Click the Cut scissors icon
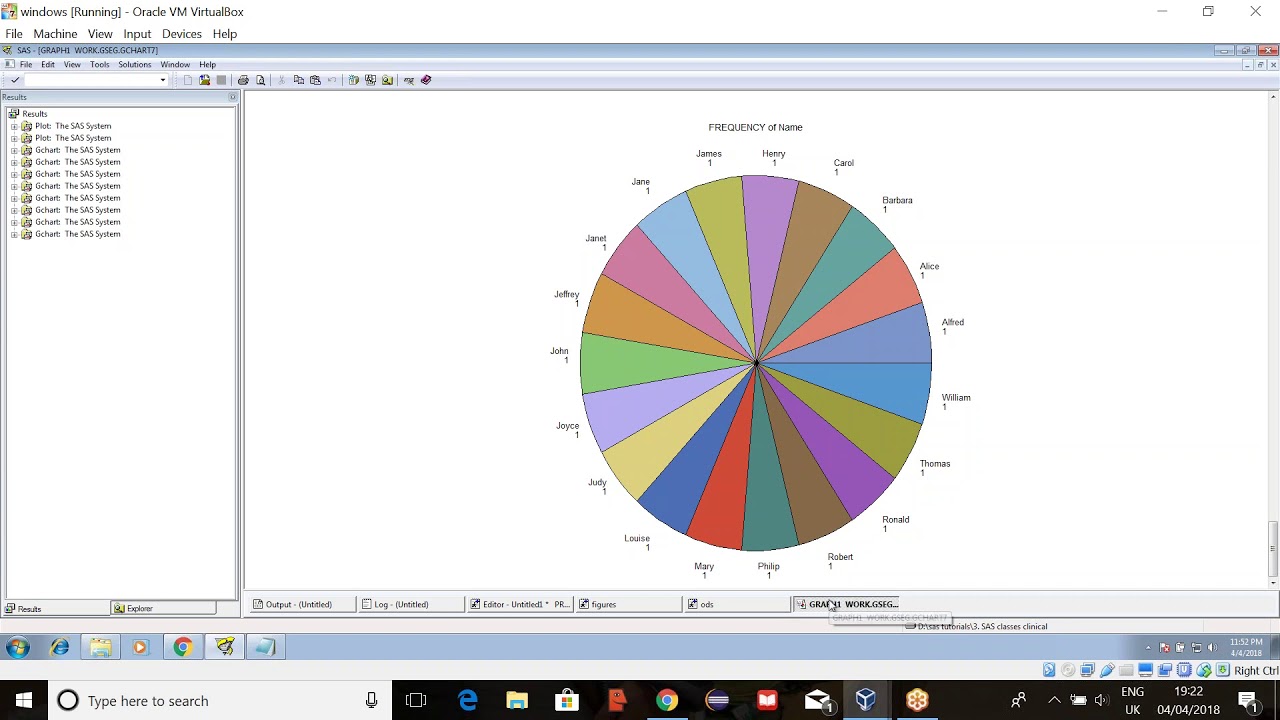The width and height of the screenshot is (1280, 720). [x=281, y=80]
